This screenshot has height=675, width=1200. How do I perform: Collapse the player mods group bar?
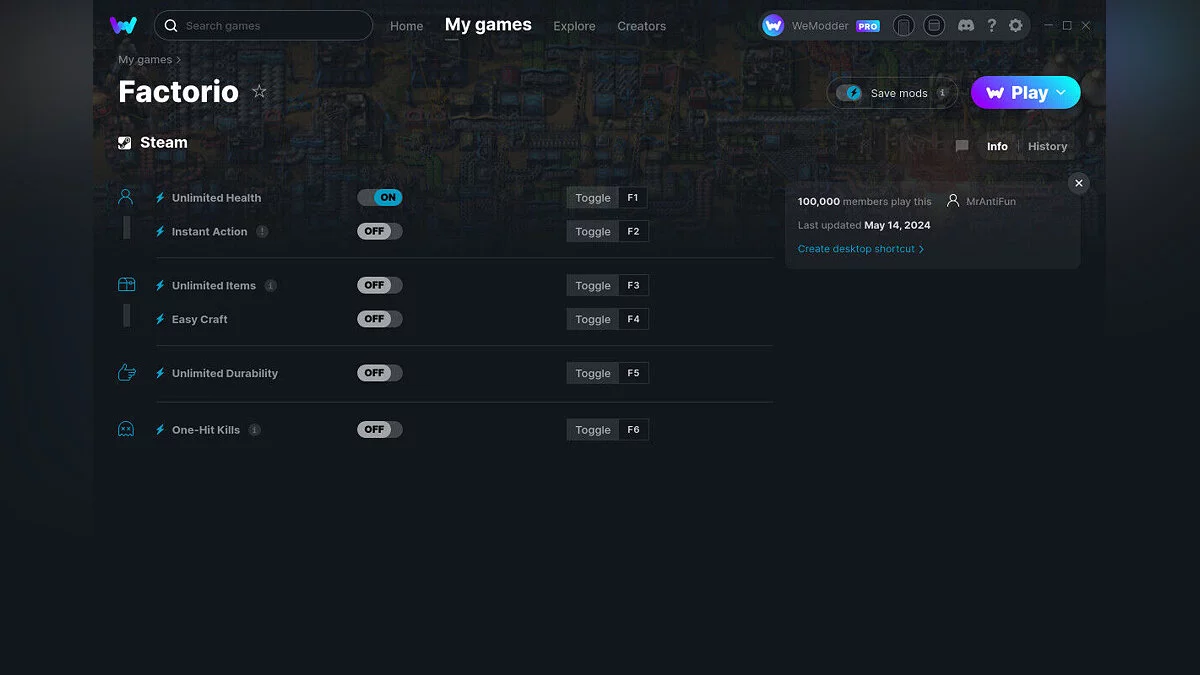(127, 228)
